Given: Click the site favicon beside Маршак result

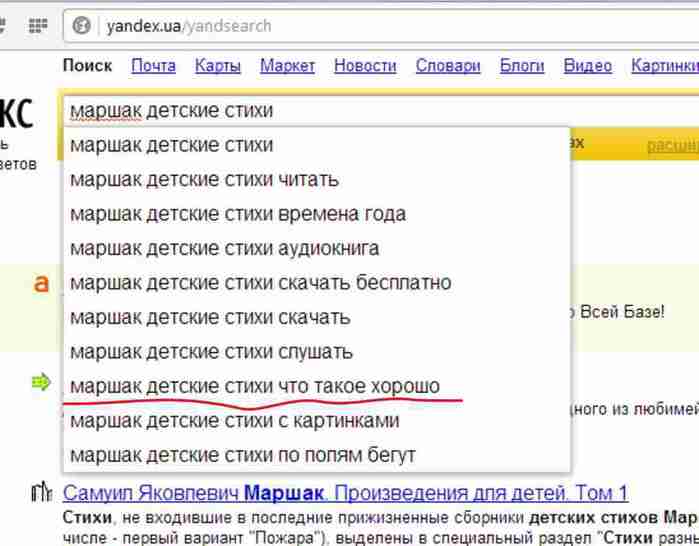Looking at the screenshot, I should point(42,491).
